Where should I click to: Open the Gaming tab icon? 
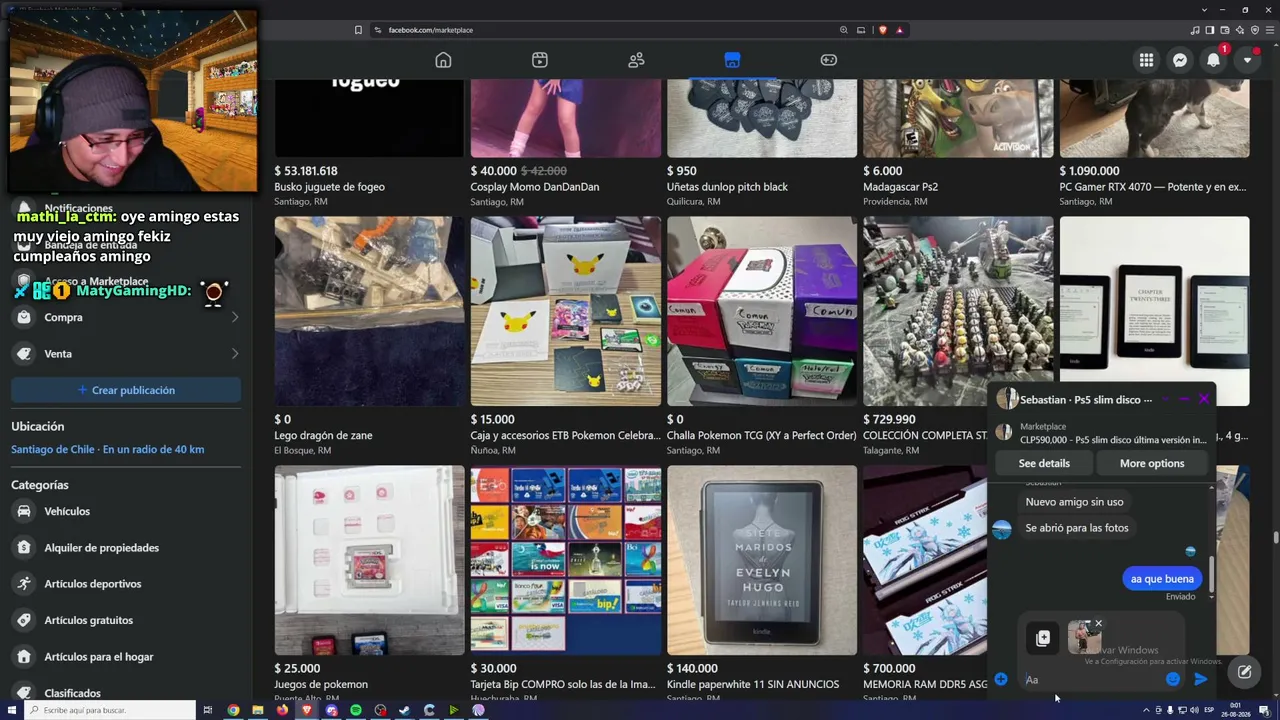(x=829, y=60)
